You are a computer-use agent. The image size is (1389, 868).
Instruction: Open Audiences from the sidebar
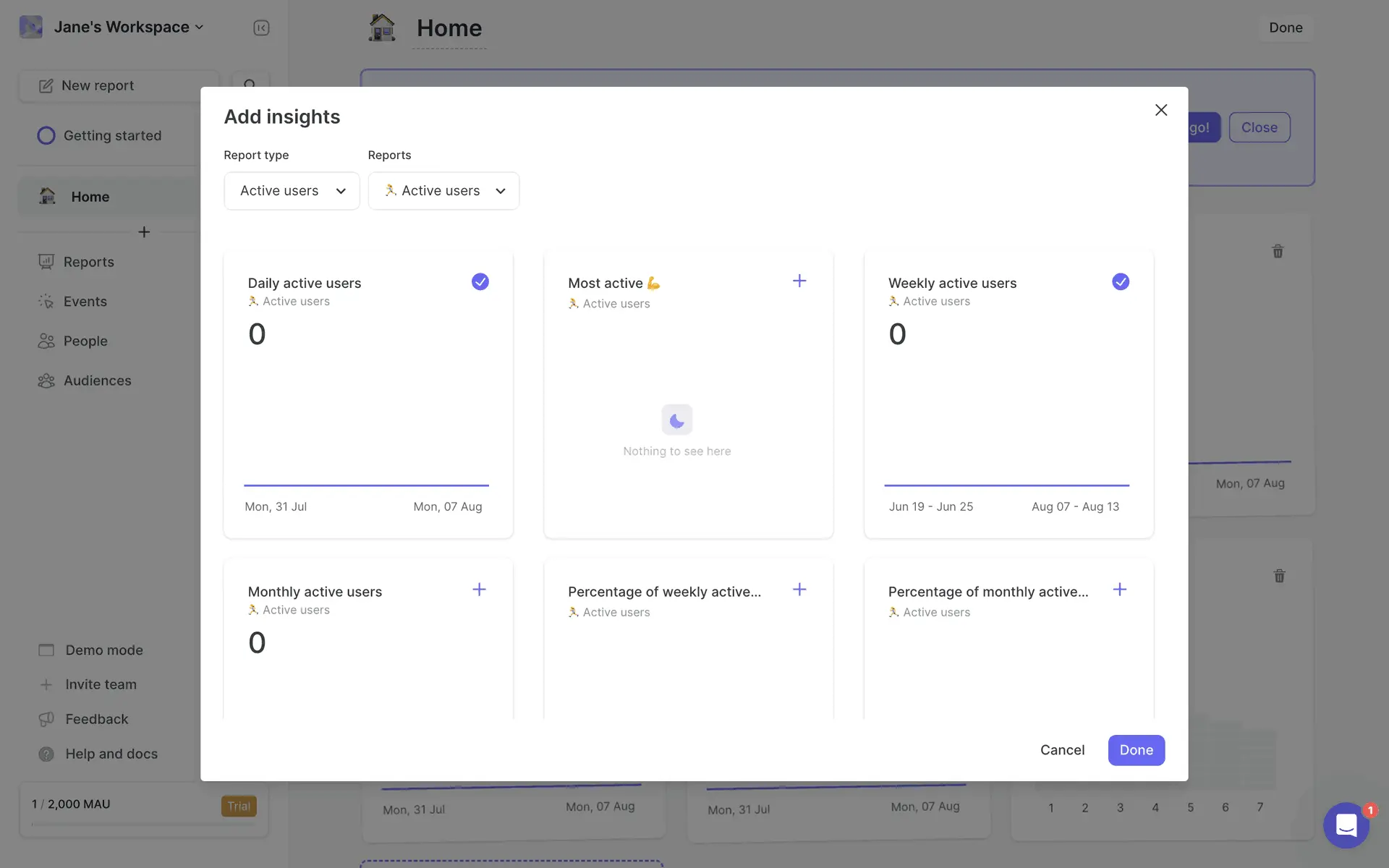(97, 380)
